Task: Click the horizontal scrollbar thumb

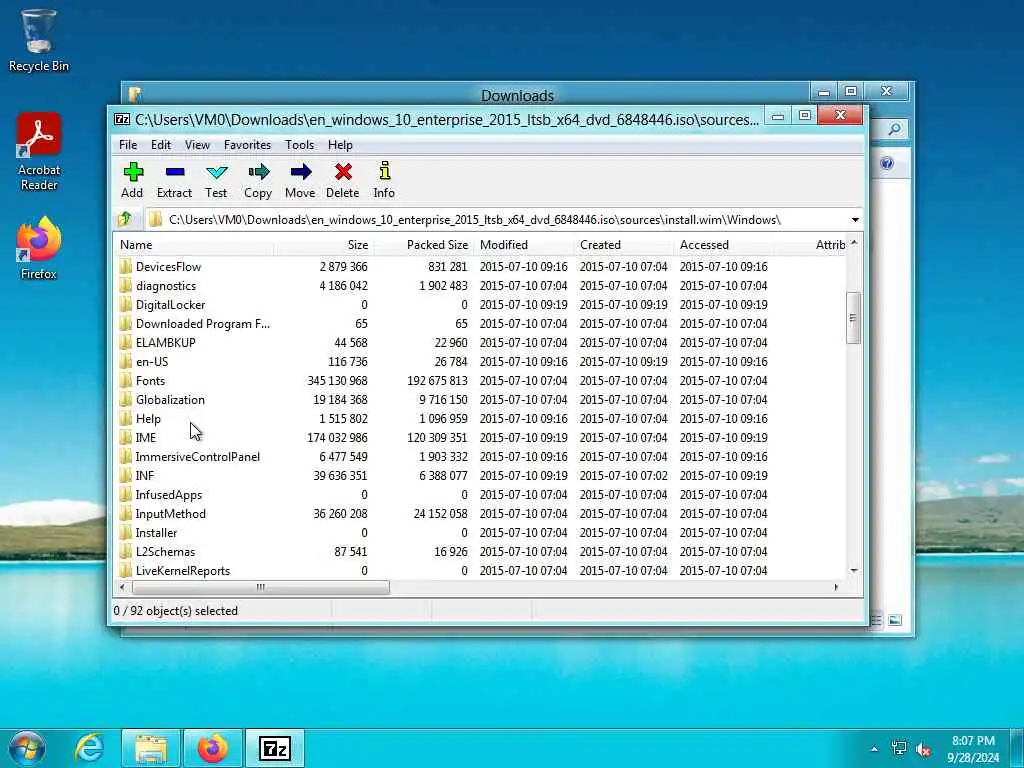Action: coord(261,587)
